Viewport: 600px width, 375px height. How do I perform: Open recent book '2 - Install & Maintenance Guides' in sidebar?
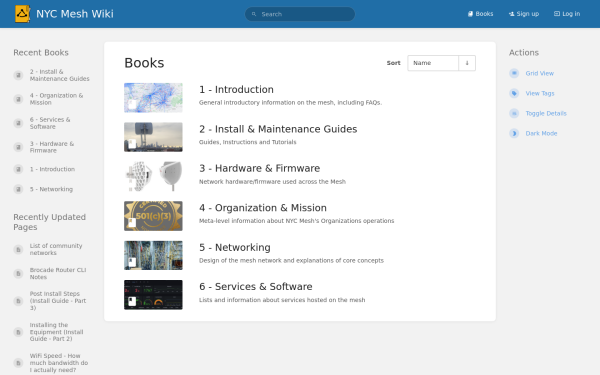click(x=60, y=75)
